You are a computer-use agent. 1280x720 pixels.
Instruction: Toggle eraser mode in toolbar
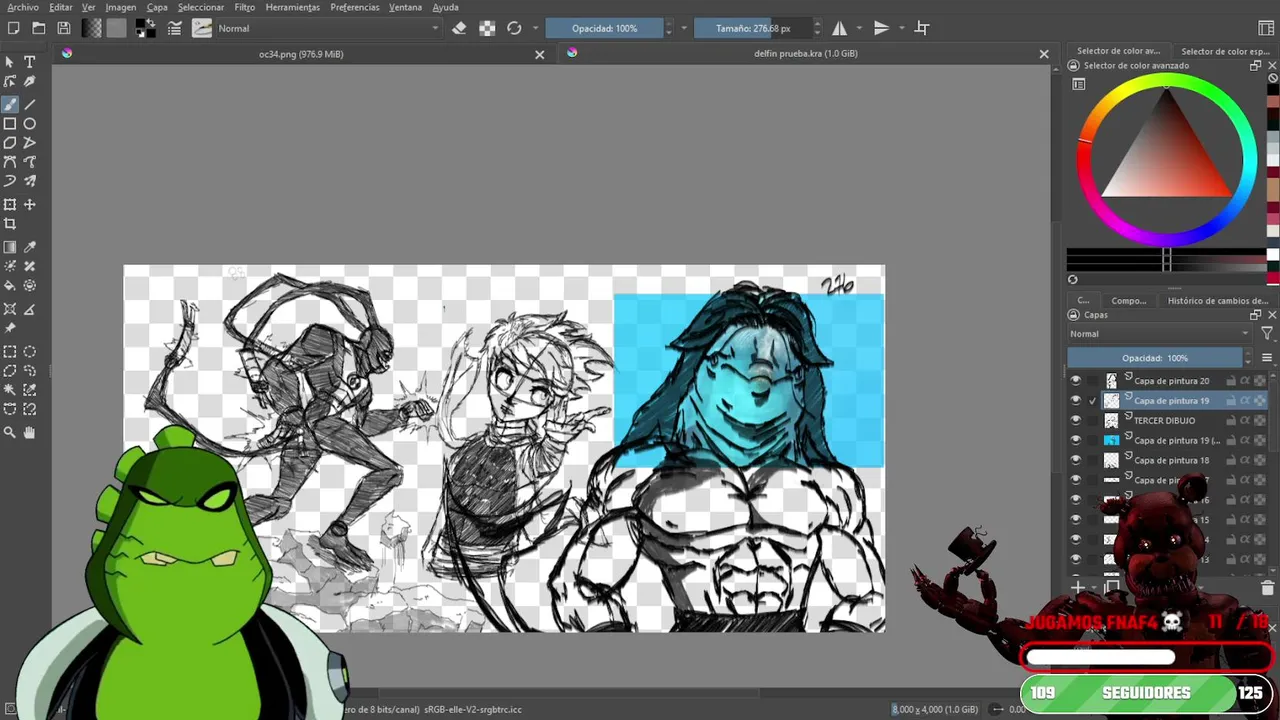coord(459,28)
